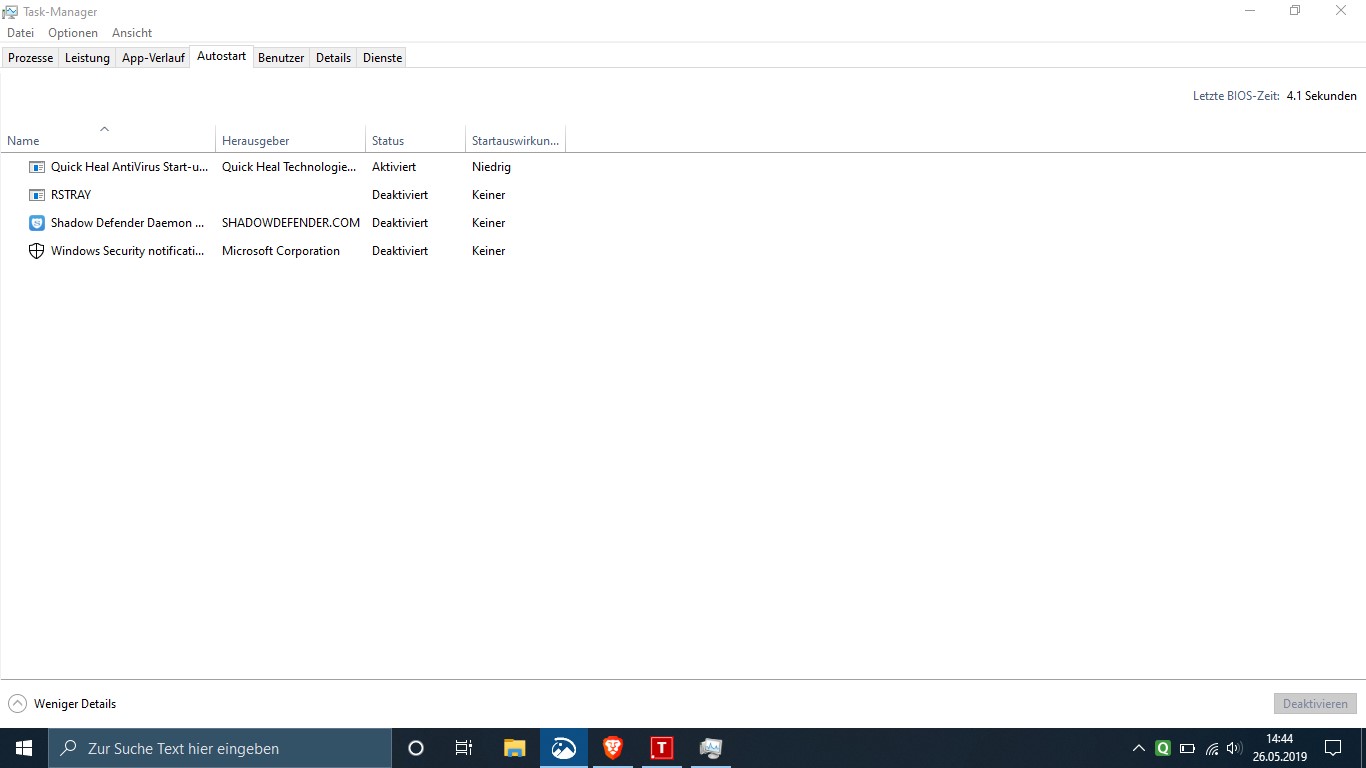Open the Action Center notifications

click(x=1333, y=748)
